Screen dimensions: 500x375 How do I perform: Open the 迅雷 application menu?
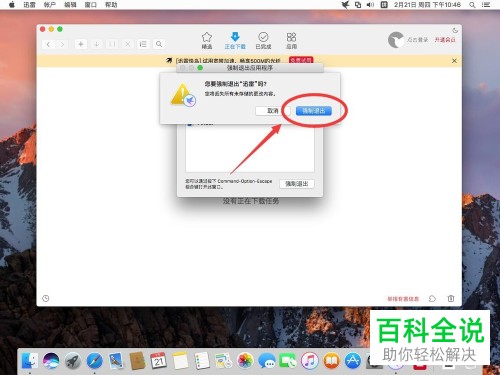29,5
